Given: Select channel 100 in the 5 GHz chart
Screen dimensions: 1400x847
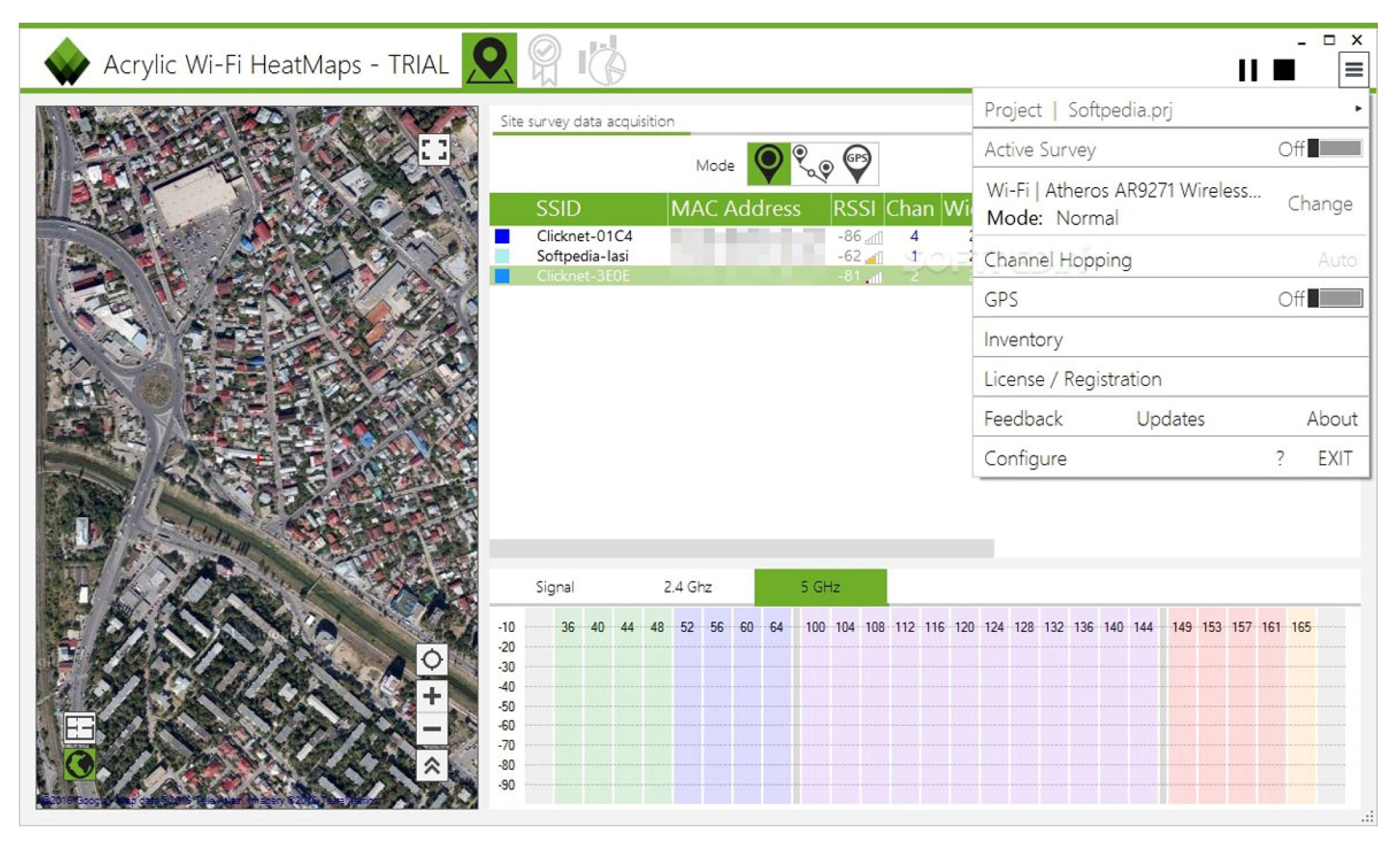Looking at the screenshot, I should pos(815,627).
